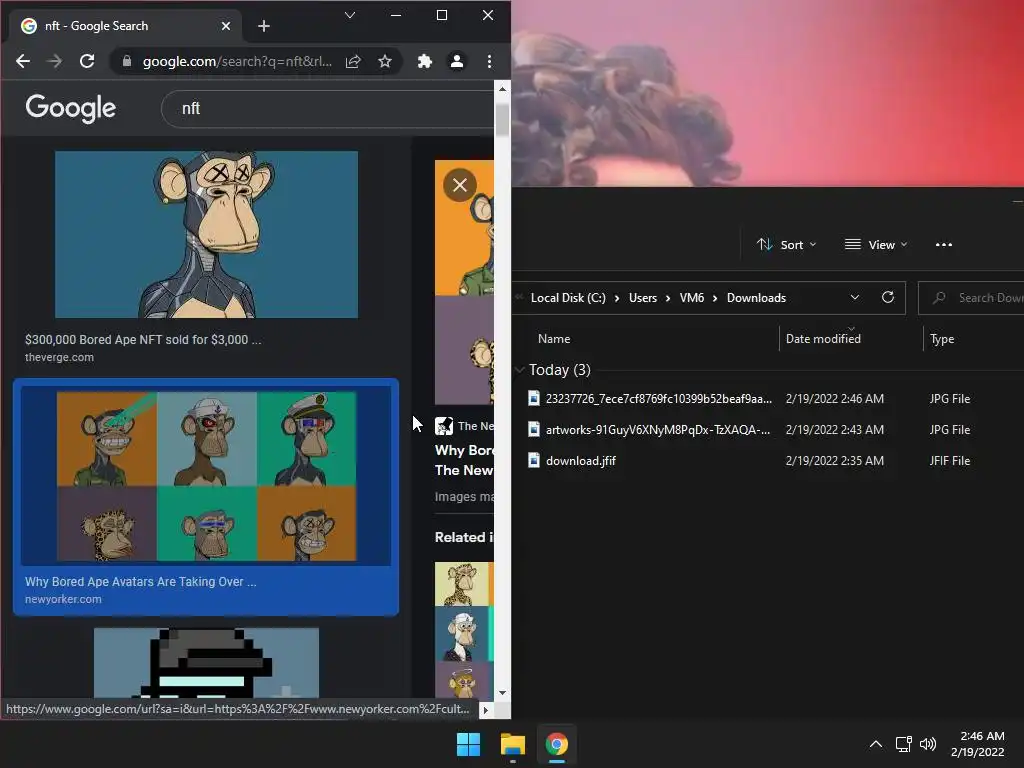1024x768 pixels.
Task: Click Local Disk (C:) in breadcrumb
Action: [x=568, y=298]
